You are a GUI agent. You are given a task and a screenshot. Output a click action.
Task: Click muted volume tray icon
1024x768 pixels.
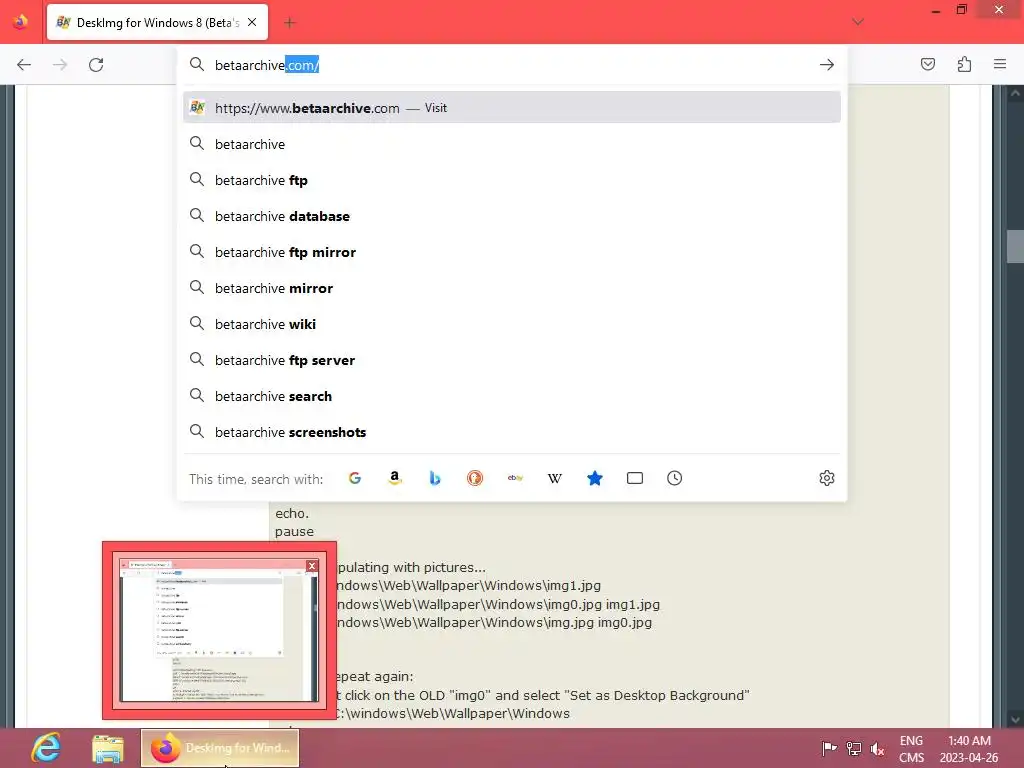[x=878, y=748]
